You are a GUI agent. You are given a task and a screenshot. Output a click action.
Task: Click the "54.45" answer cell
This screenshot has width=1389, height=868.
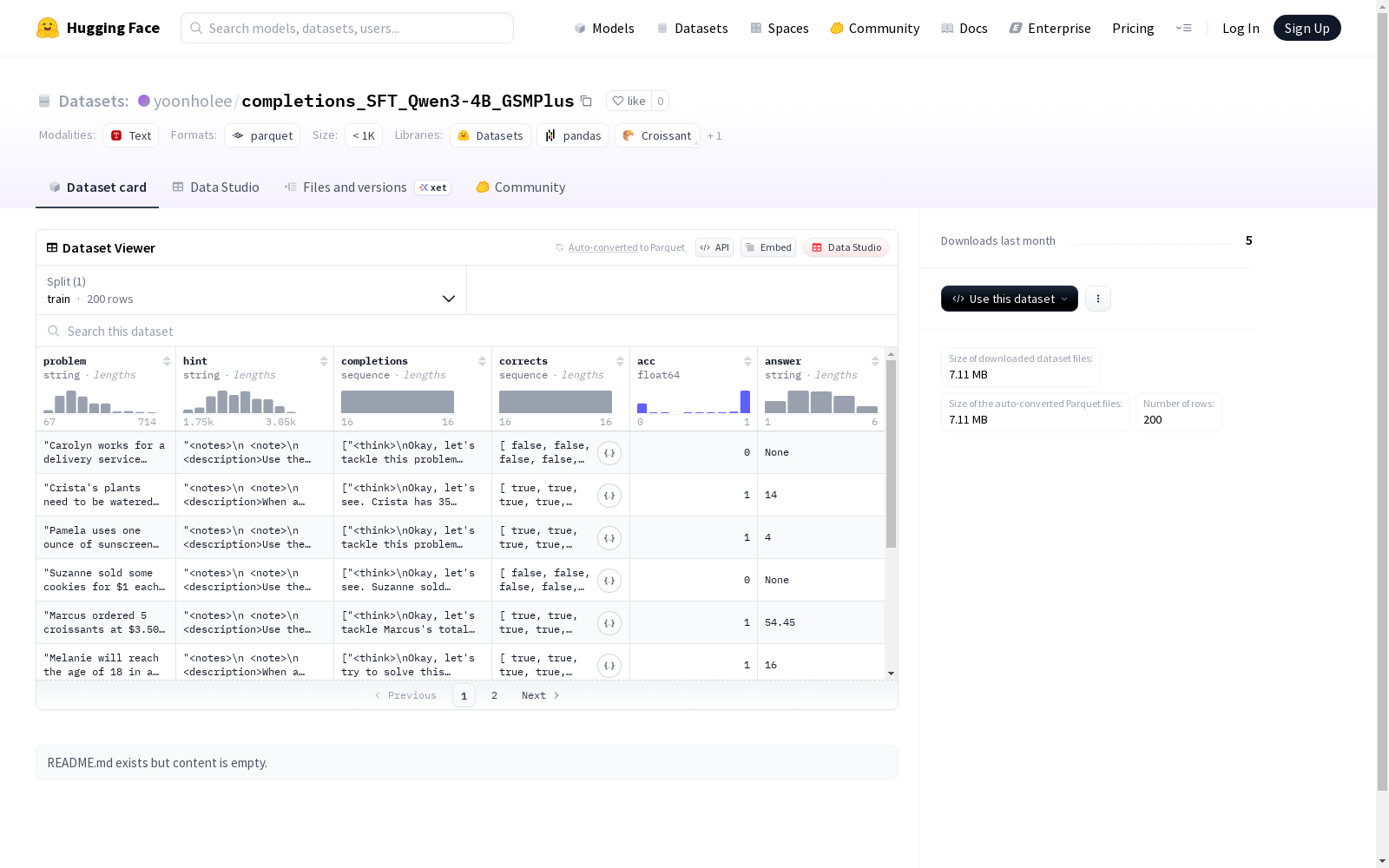821,623
